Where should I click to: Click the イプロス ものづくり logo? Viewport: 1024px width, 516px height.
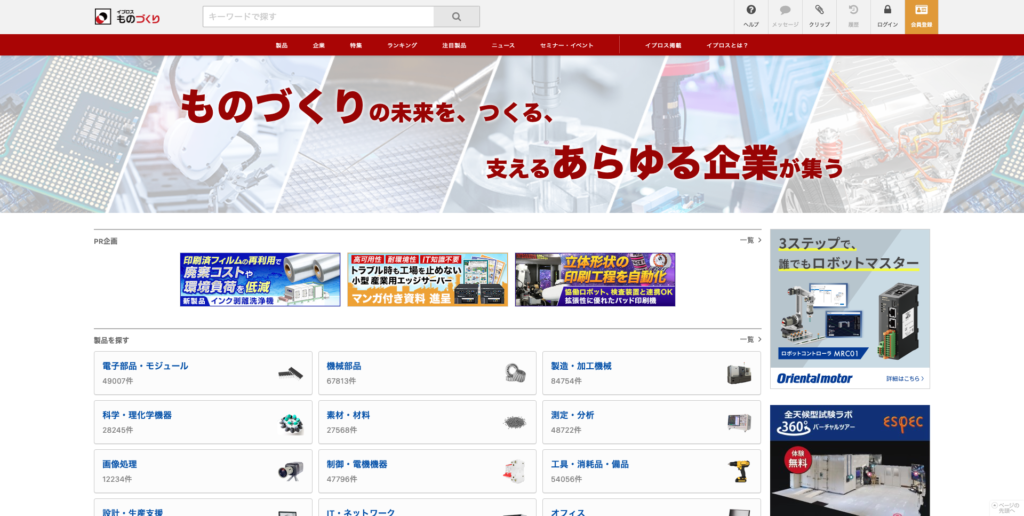click(127, 16)
